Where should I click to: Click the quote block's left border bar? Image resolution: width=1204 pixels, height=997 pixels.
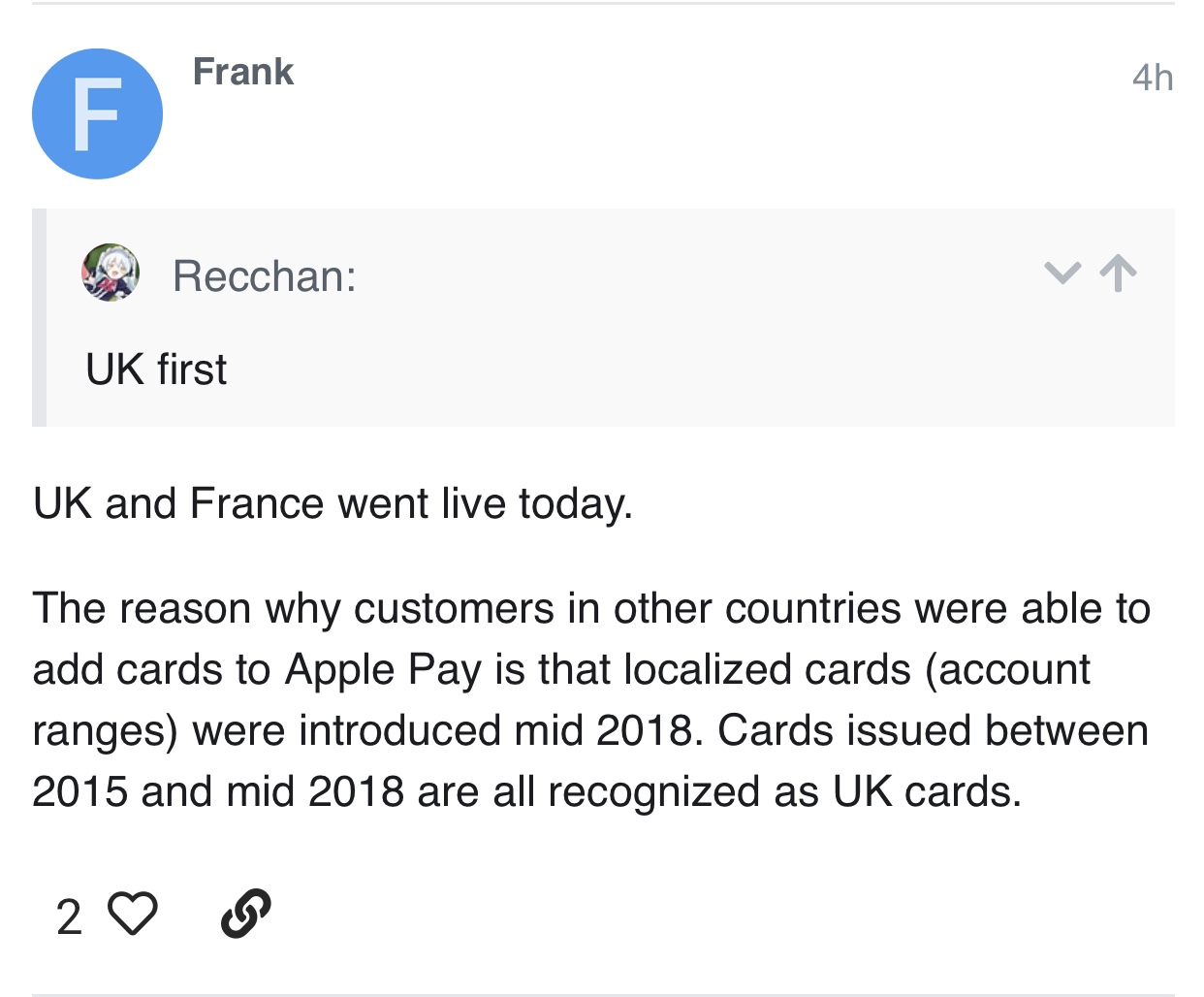(39, 317)
